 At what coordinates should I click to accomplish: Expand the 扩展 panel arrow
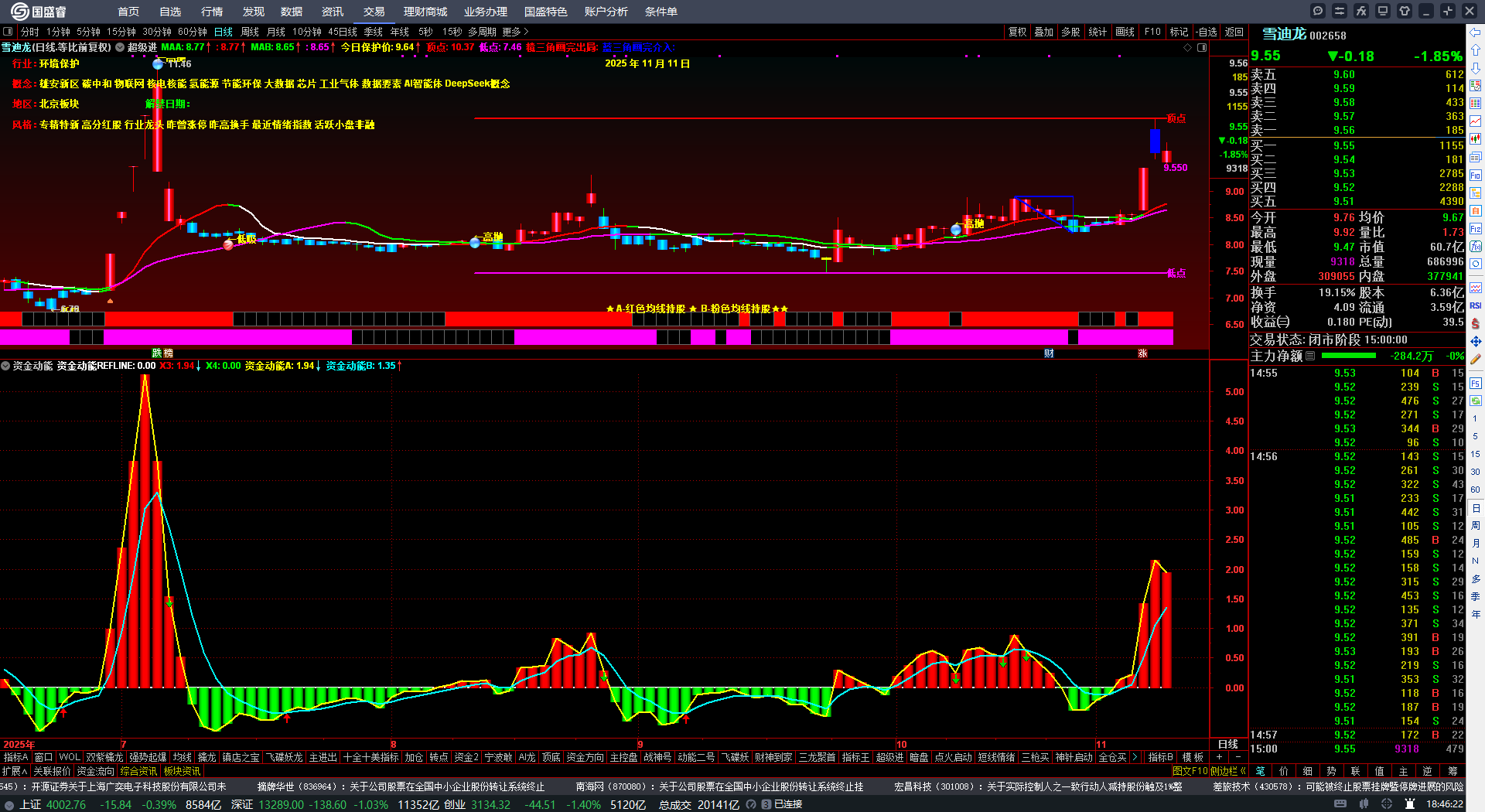pos(15,771)
